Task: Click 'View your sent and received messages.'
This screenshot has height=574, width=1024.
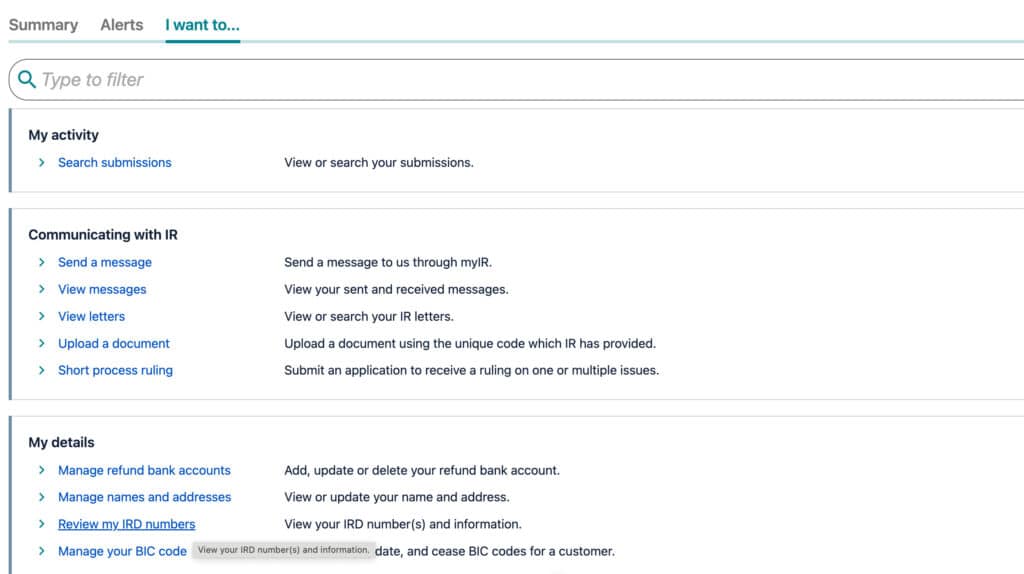Action: (x=396, y=289)
